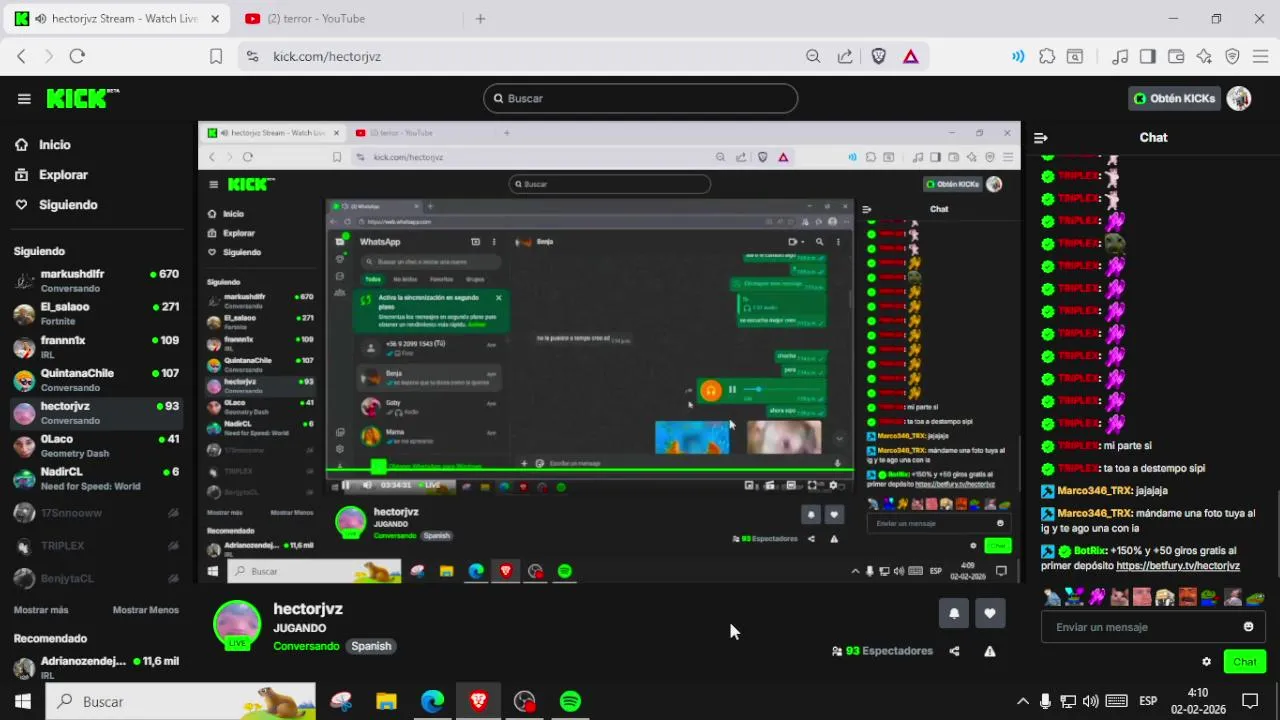Click the Windows Start button
The image size is (1280, 720).
[22, 701]
